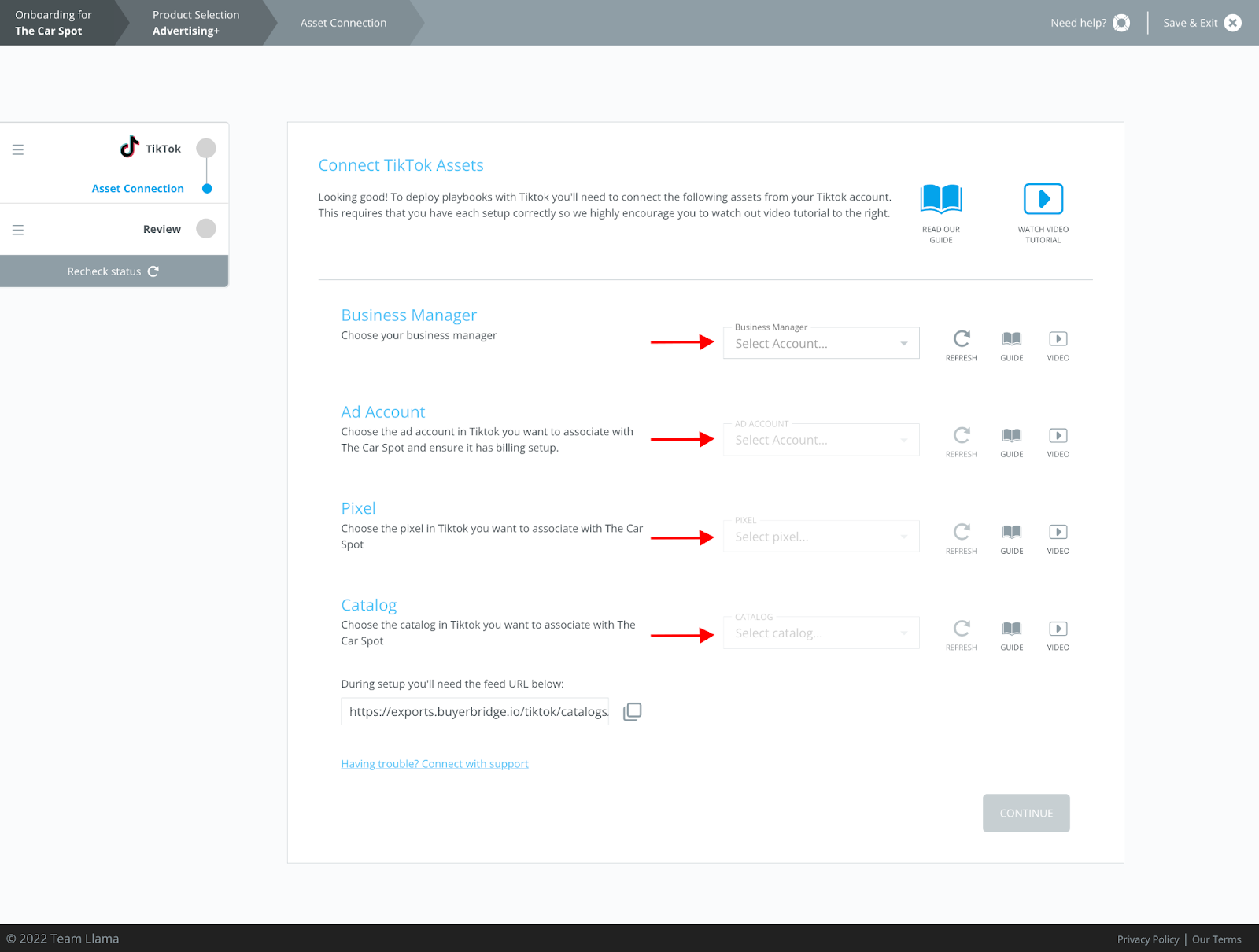This screenshot has height=952, width=1259.
Task: Open the Privacy Policy link
Action: point(1148,939)
